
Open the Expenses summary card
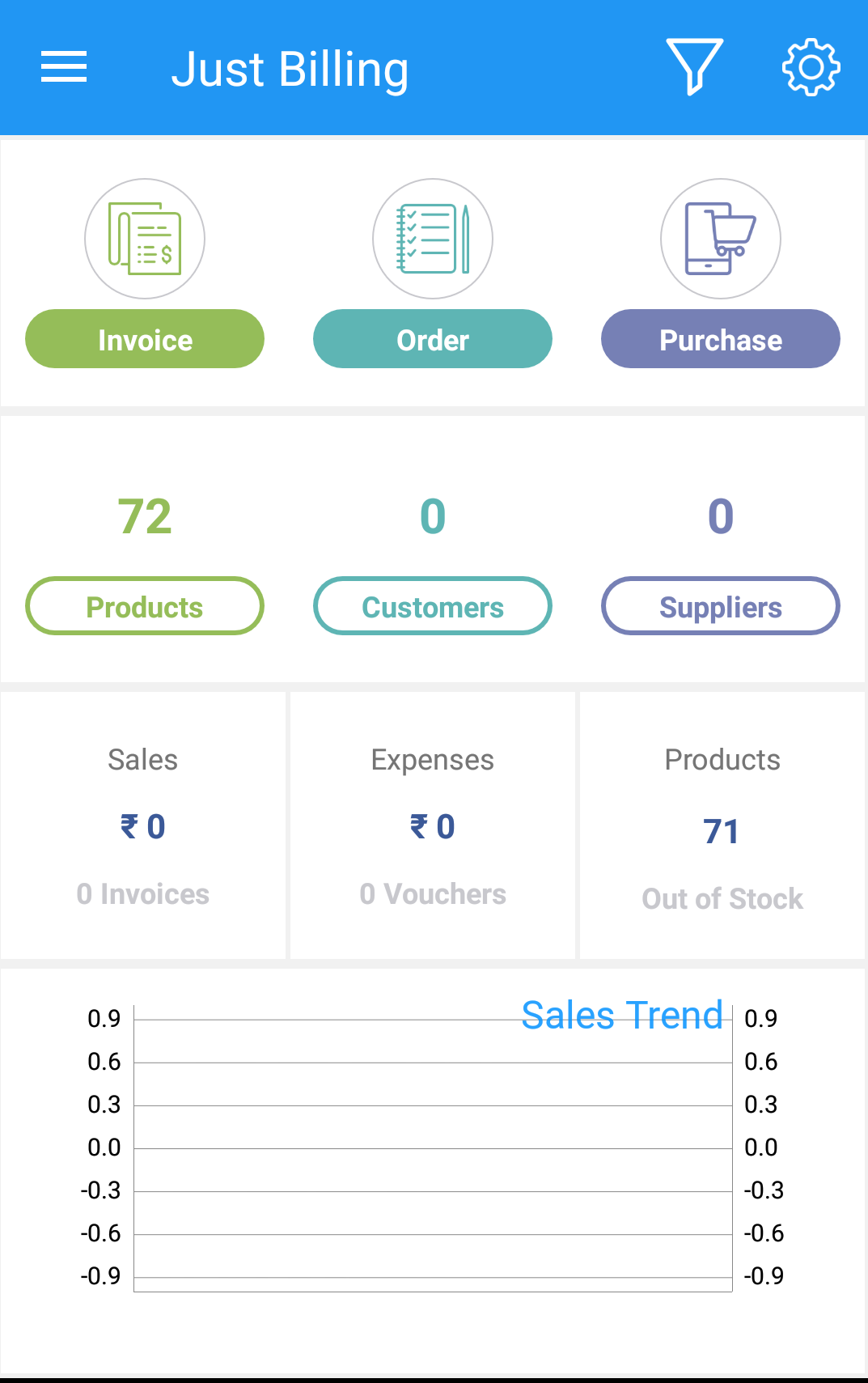pos(433,825)
